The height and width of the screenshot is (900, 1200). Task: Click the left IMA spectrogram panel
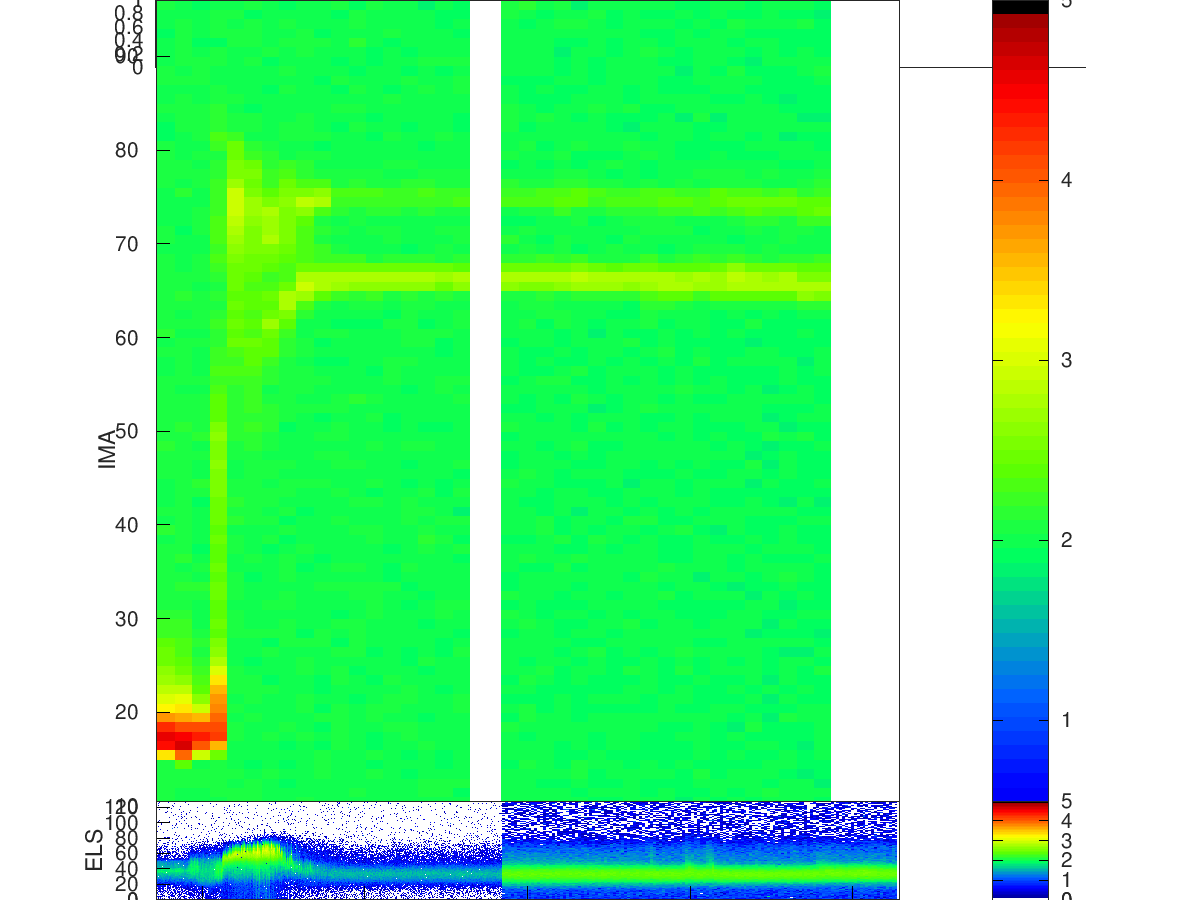pos(313,400)
